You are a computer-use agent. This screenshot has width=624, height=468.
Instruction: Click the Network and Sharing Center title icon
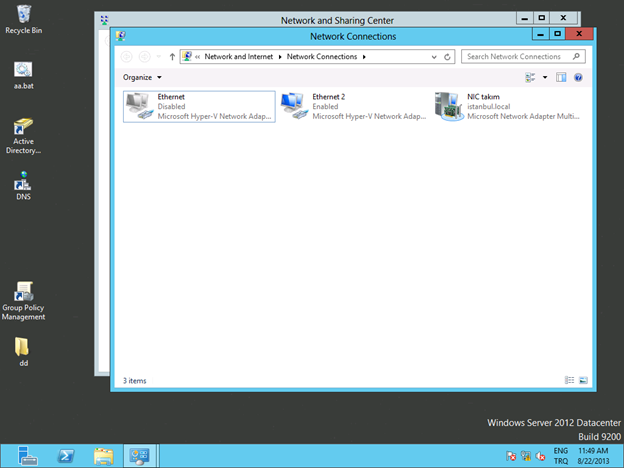coord(104,20)
